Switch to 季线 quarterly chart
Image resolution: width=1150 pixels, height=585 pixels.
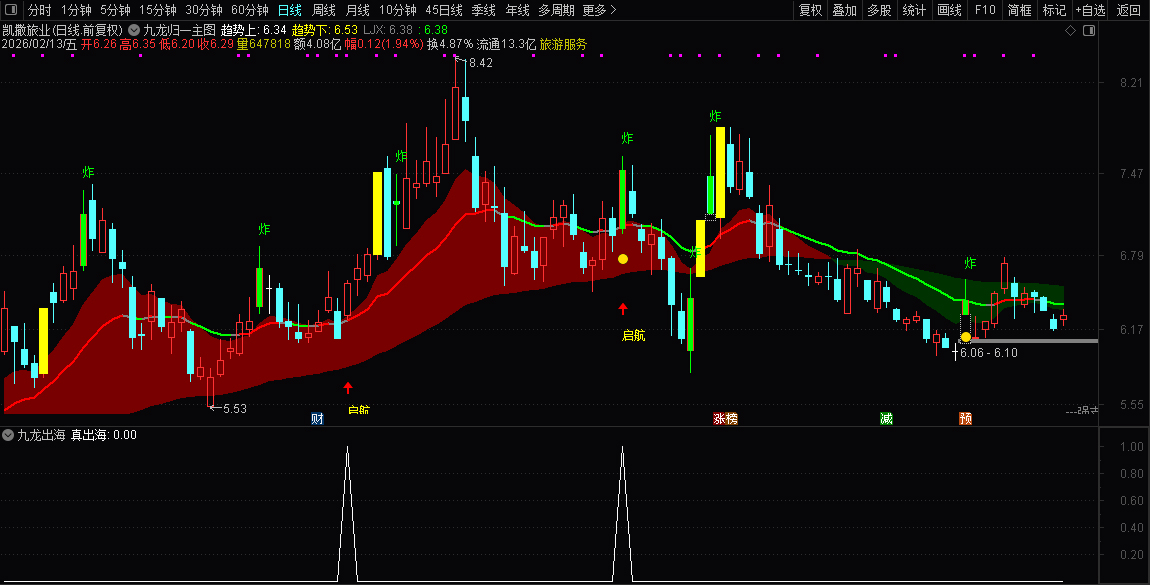point(483,10)
